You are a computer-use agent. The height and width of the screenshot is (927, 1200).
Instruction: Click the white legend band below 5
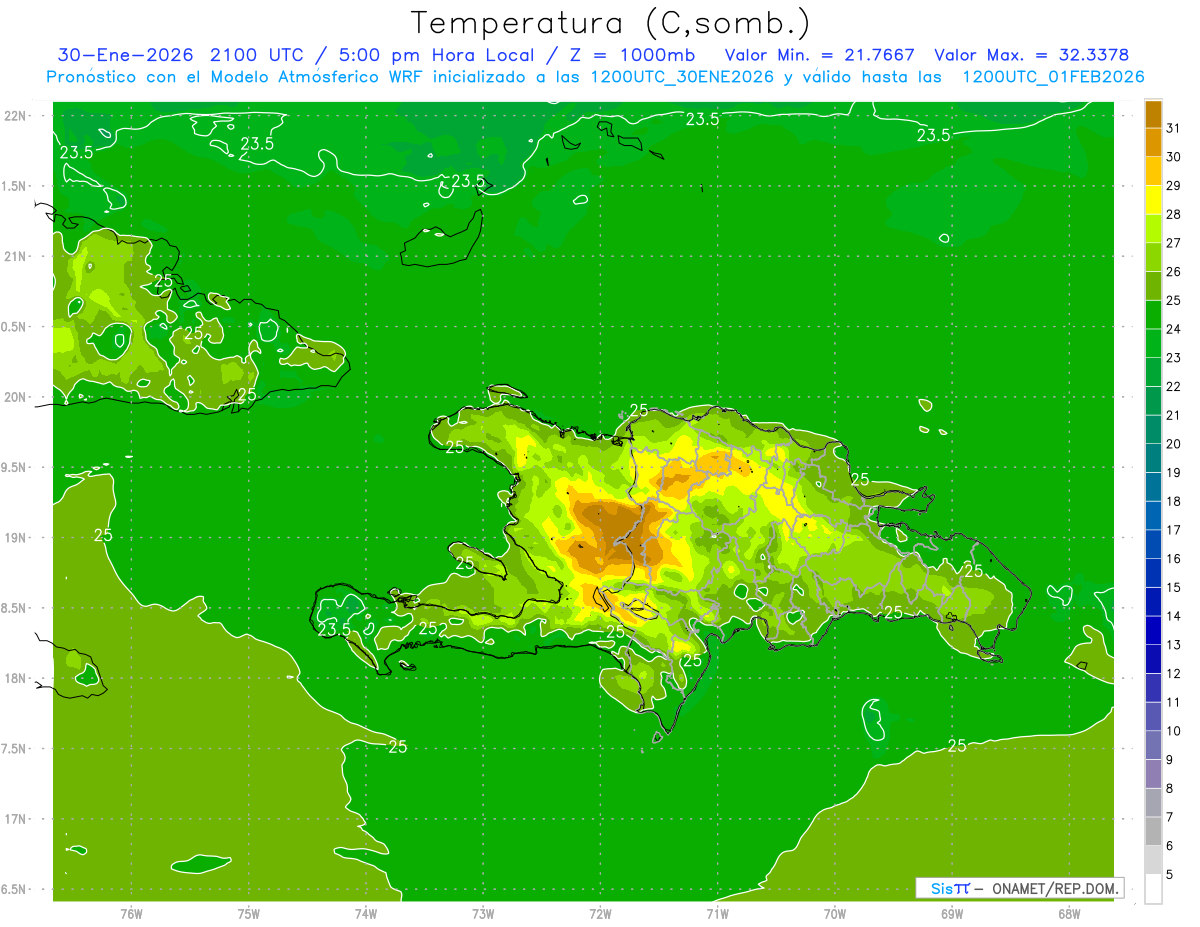pyautogui.click(x=1153, y=889)
